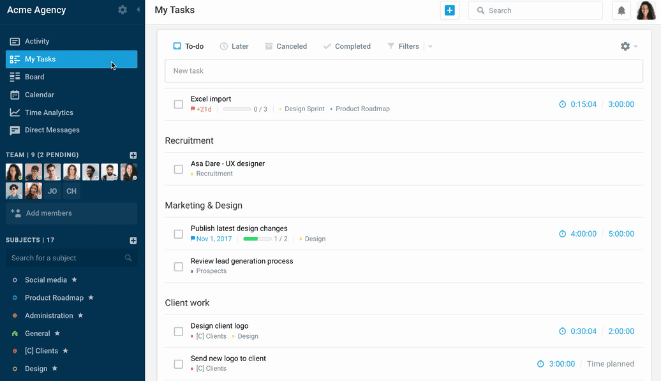Click the blue plus add button in header
Viewport: 661px width, 381px height.
click(x=449, y=10)
